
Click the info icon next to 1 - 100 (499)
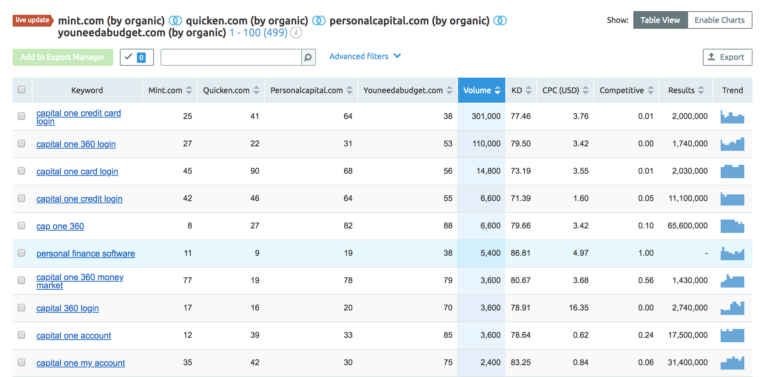point(296,33)
